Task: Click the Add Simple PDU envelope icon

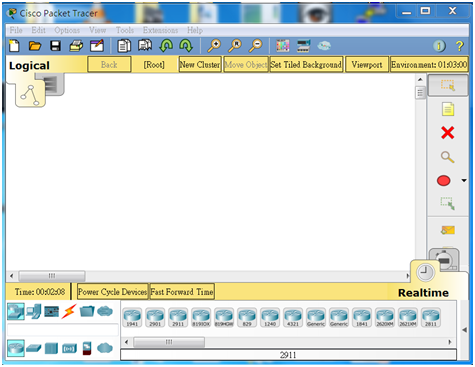Action: point(448,230)
